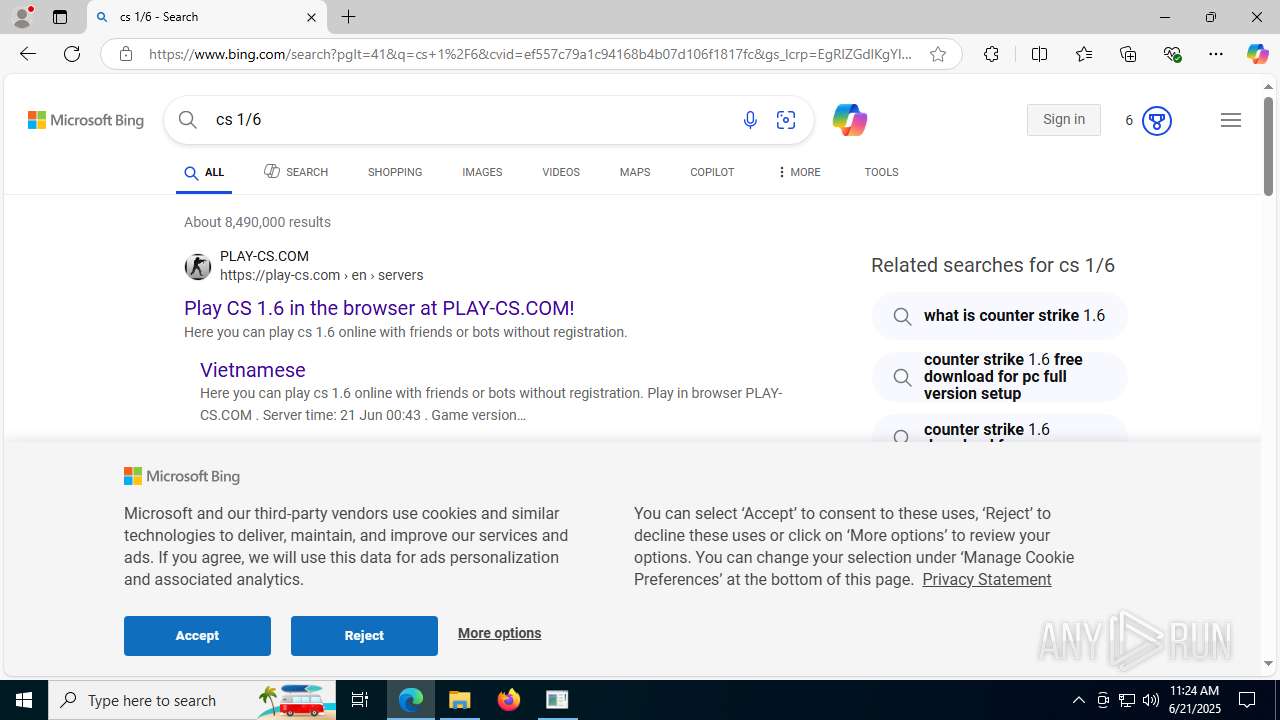This screenshot has width=1280, height=720.
Task: Open the Bing Copilot colorful icon
Action: point(849,120)
